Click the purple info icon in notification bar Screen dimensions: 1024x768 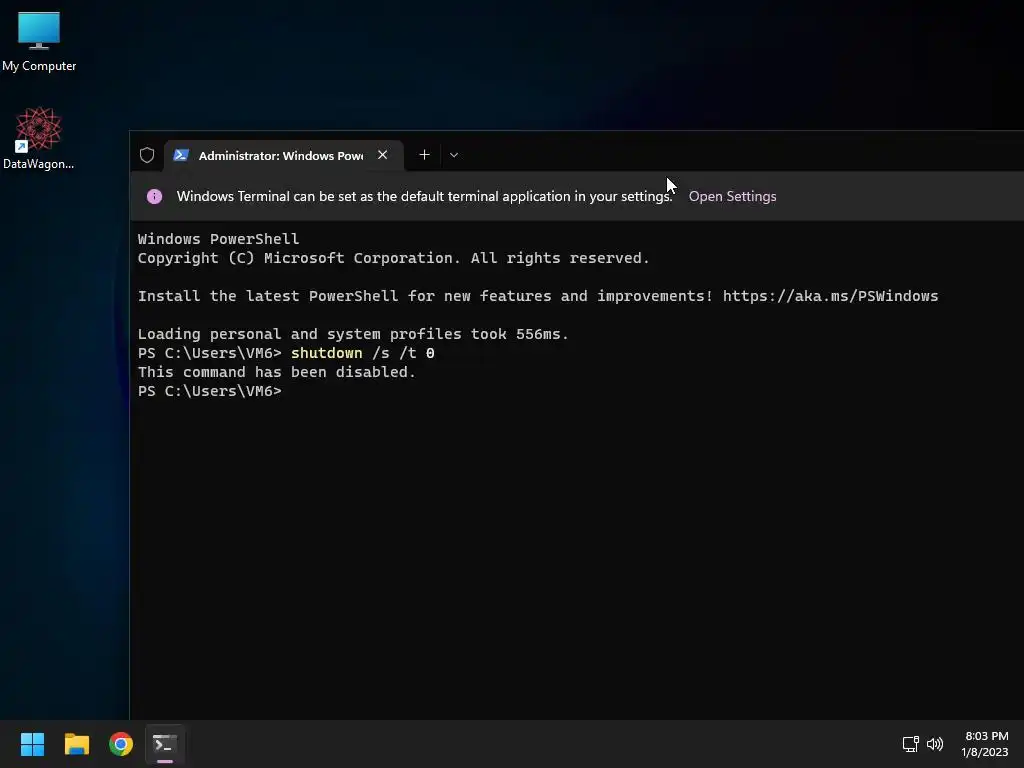[x=154, y=197]
